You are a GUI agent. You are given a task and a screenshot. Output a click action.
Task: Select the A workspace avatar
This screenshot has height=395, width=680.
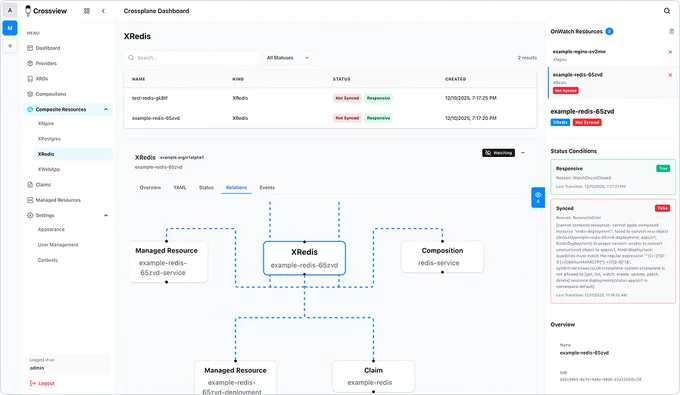point(10,10)
